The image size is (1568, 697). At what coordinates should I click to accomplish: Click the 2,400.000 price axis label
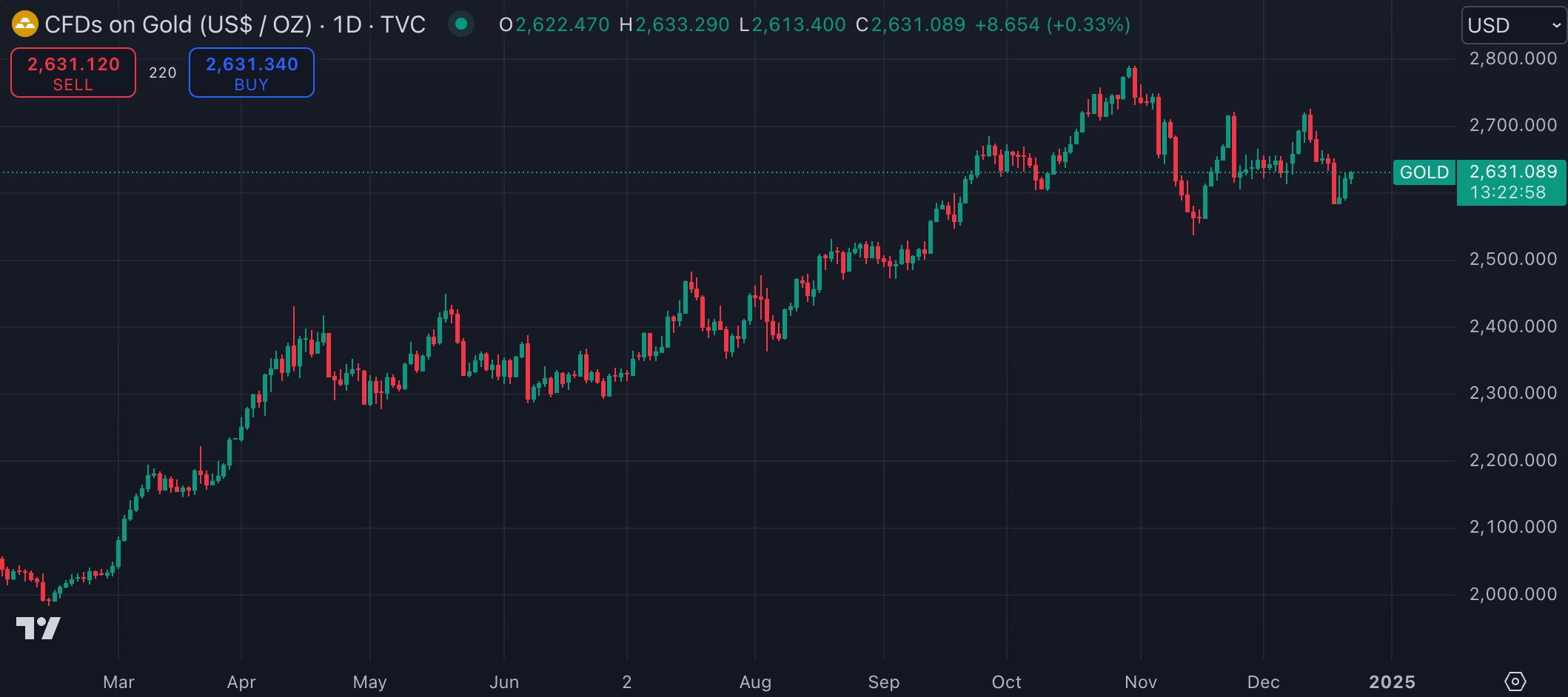click(x=1513, y=326)
